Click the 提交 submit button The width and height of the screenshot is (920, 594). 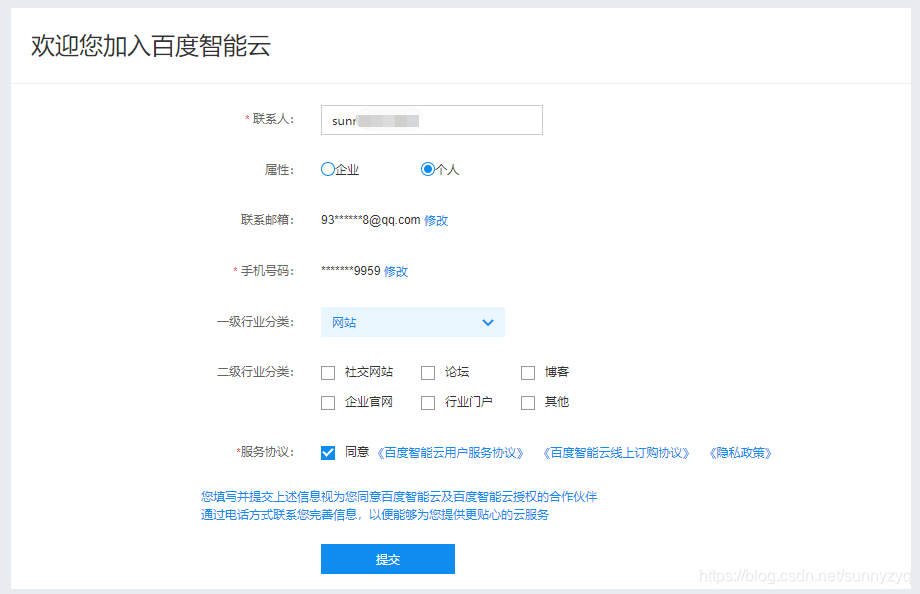pyautogui.click(x=388, y=559)
